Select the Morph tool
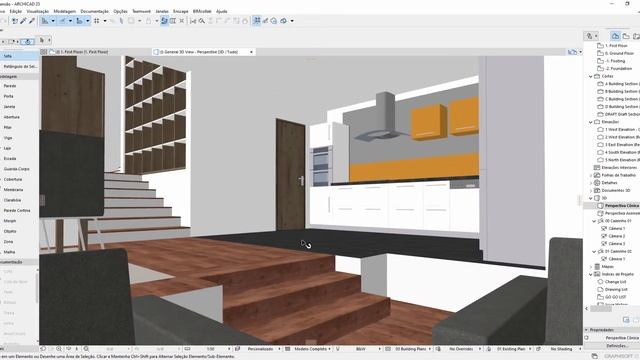The image size is (640, 360). pyautogui.click(x=19, y=221)
